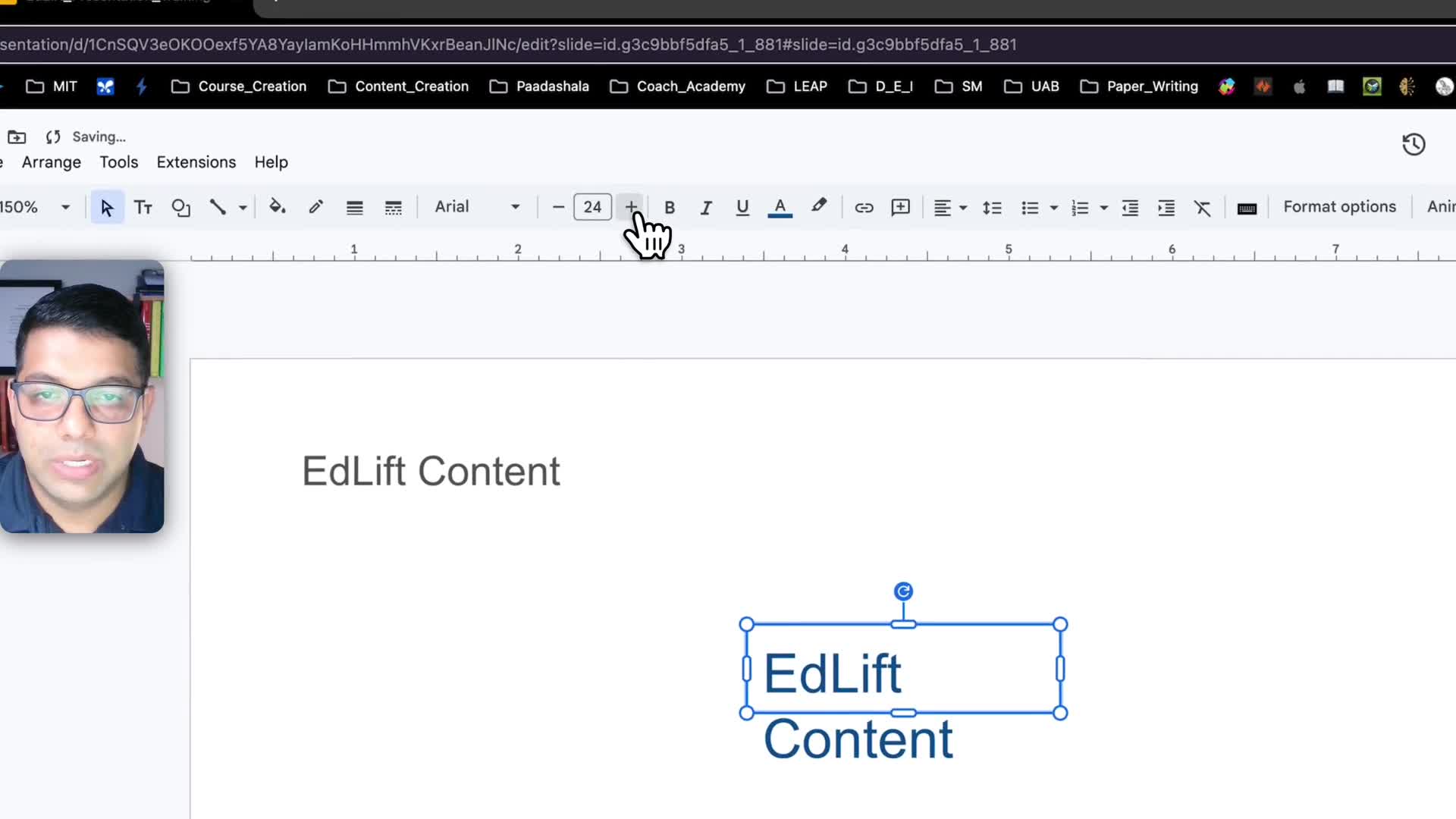
Task: Click the highlight color marker icon
Action: click(x=819, y=206)
